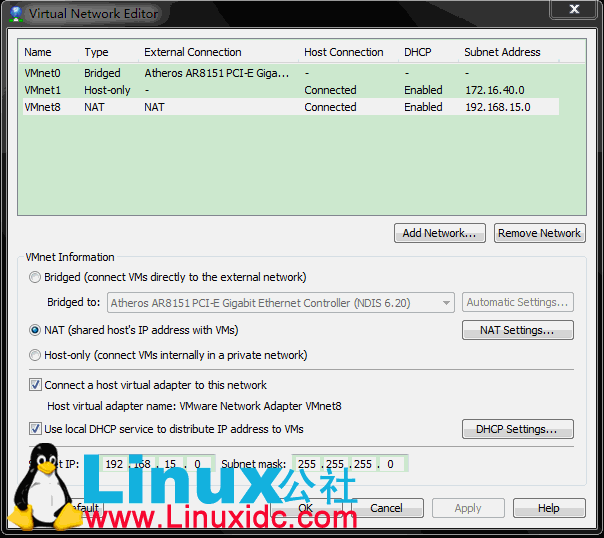Toggle Connect a host virtual adapter checkbox

pos(35,385)
